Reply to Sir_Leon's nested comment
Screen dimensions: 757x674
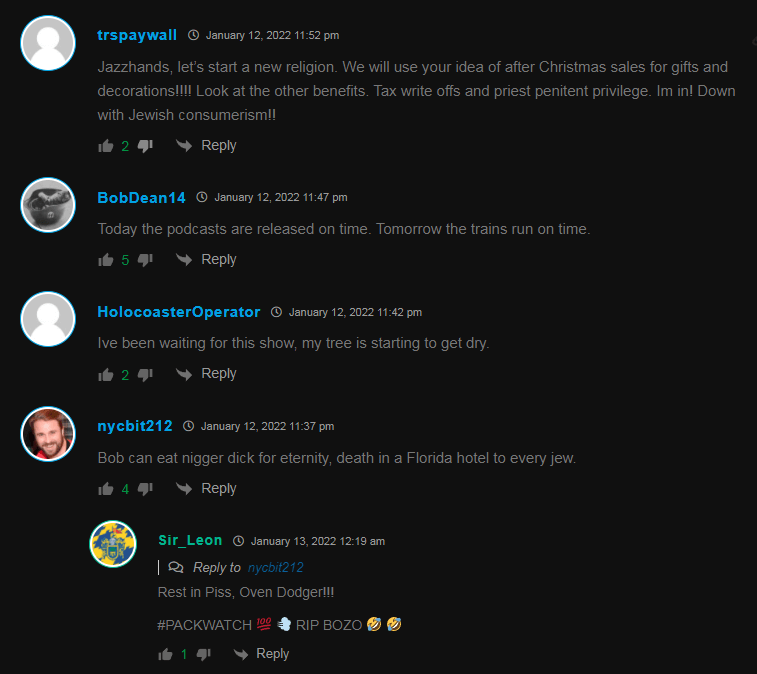261,654
